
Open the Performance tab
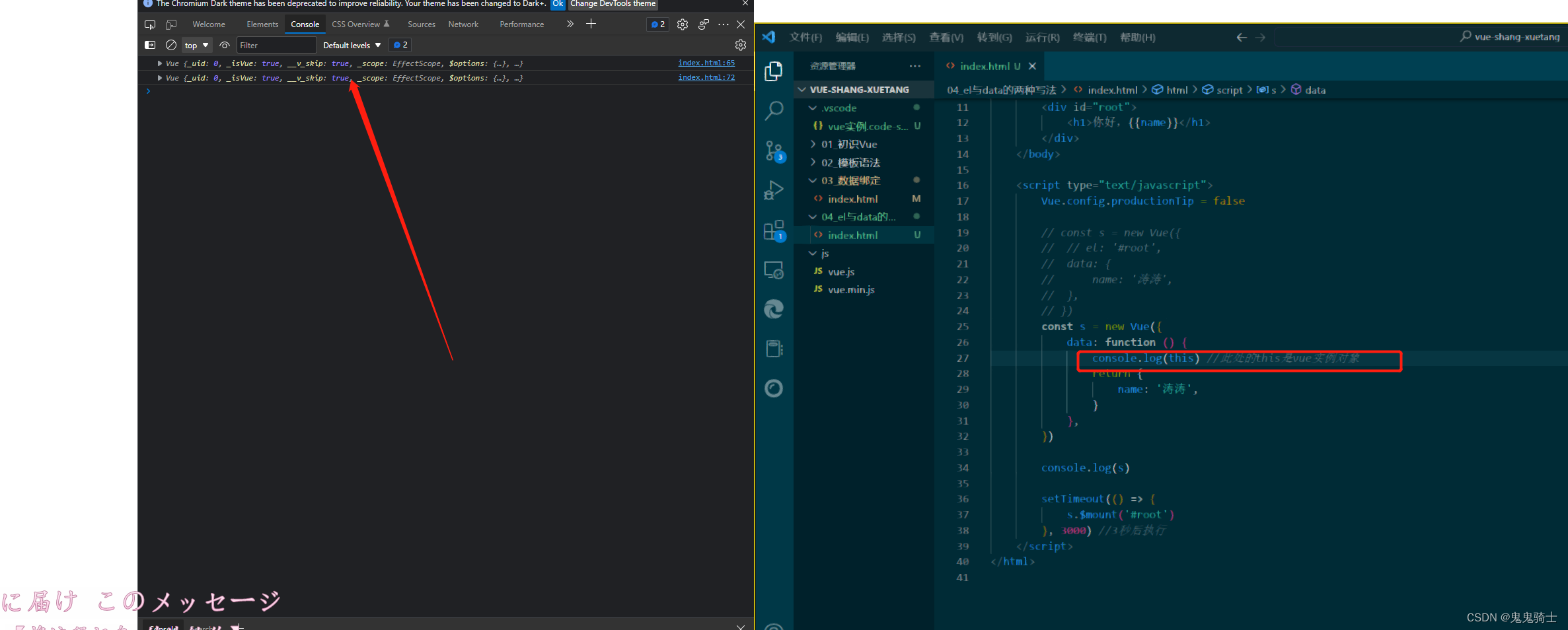point(522,24)
